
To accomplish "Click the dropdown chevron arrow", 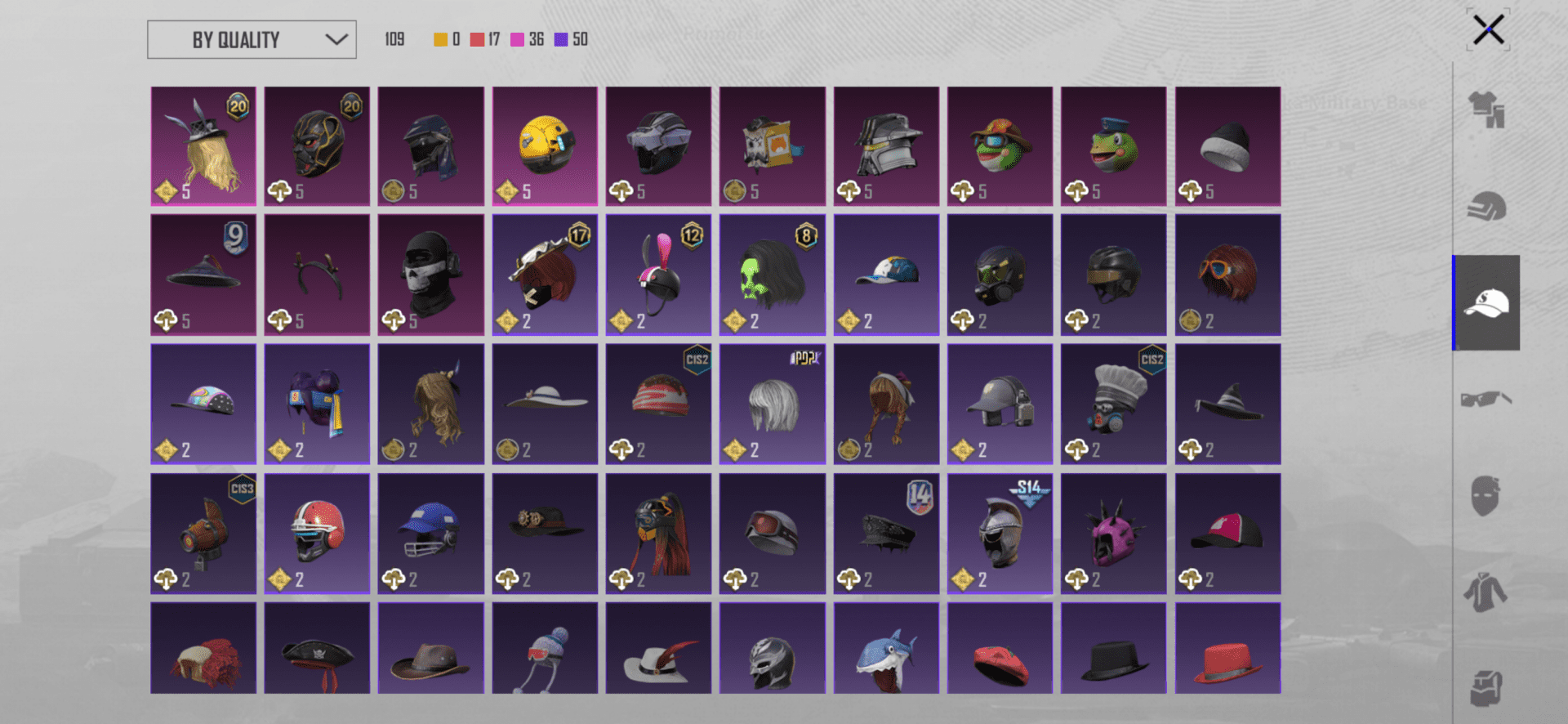I will pos(336,39).
